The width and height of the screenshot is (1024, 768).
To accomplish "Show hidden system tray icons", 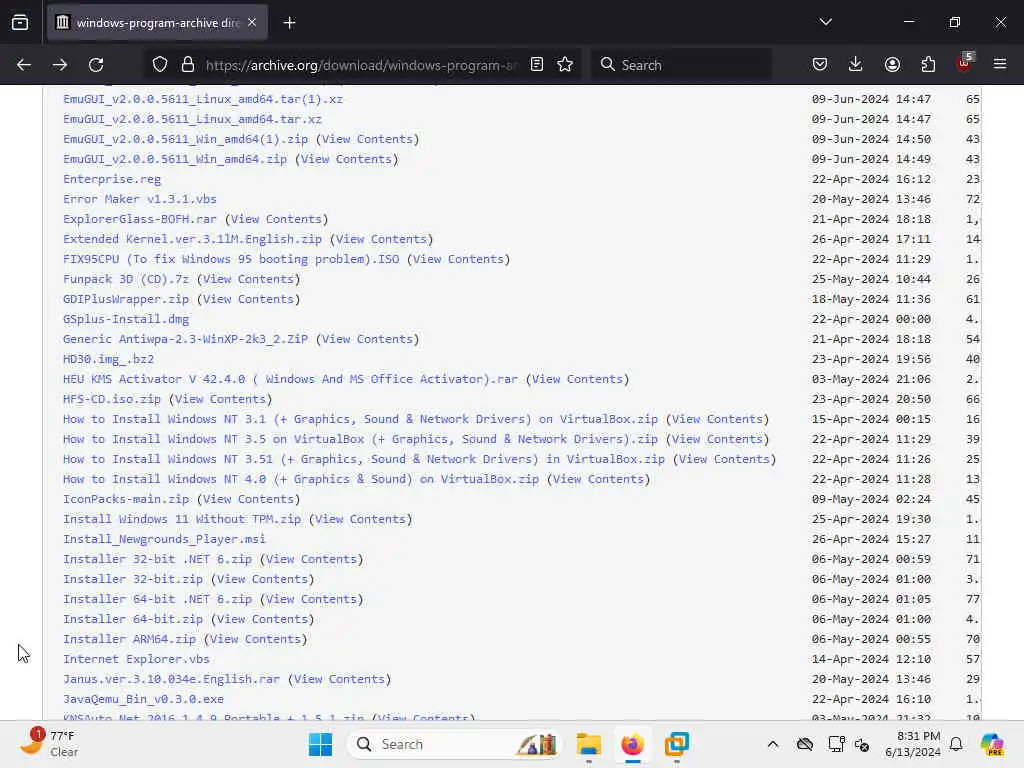I will point(773,744).
